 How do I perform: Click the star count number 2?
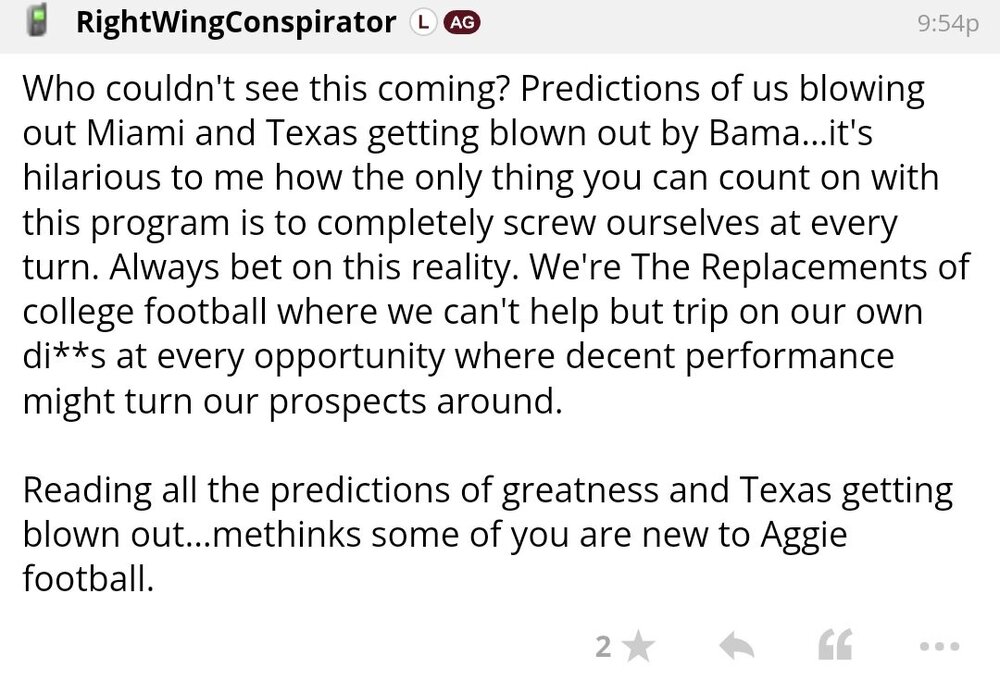click(x=603, y=648)
